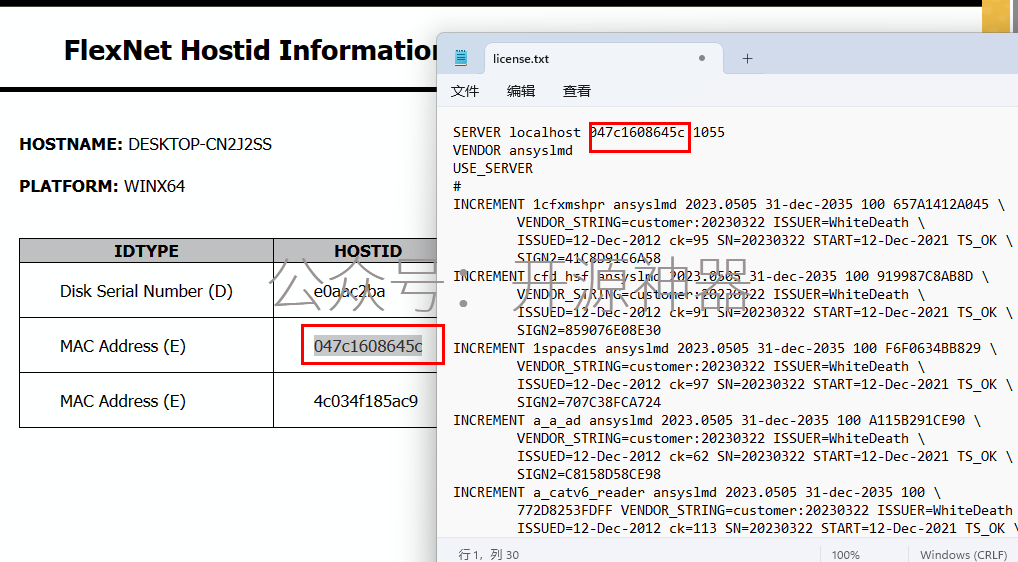Click MAC Address (E) label beside 4c034f185ac9
Viewport: 1018px width, 562px height.
pyautogui.click(x=123, y=401)
